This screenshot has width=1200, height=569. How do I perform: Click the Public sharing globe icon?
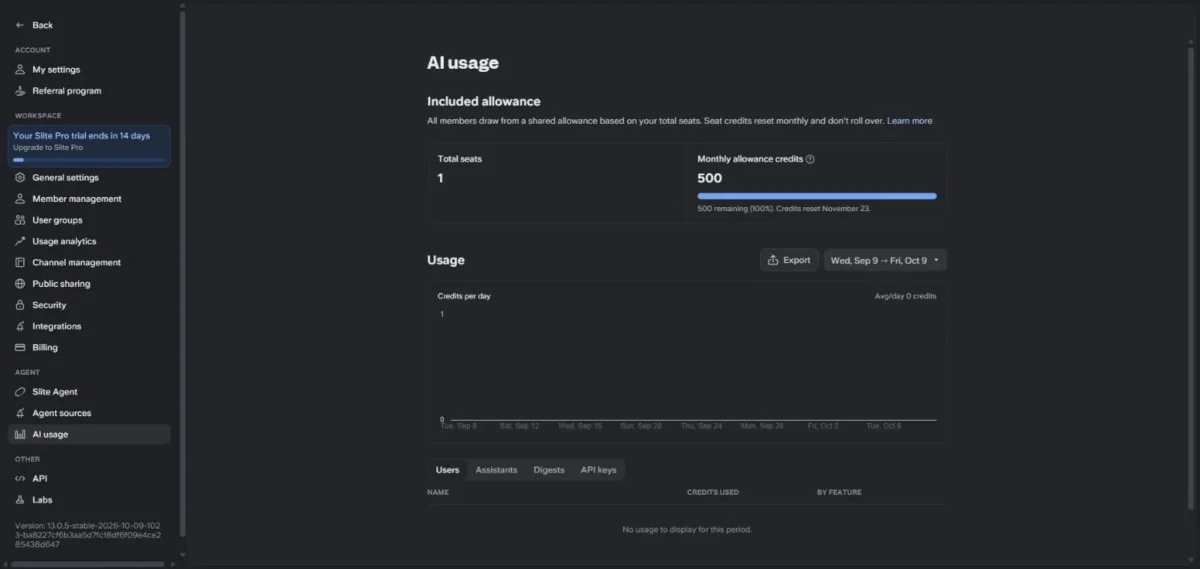click(x=20, y=284)
